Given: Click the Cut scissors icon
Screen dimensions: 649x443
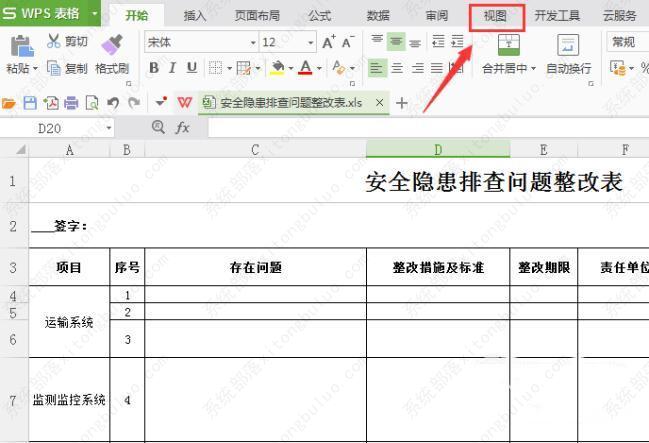Looking at the screenshot, I should click(53, 42).
